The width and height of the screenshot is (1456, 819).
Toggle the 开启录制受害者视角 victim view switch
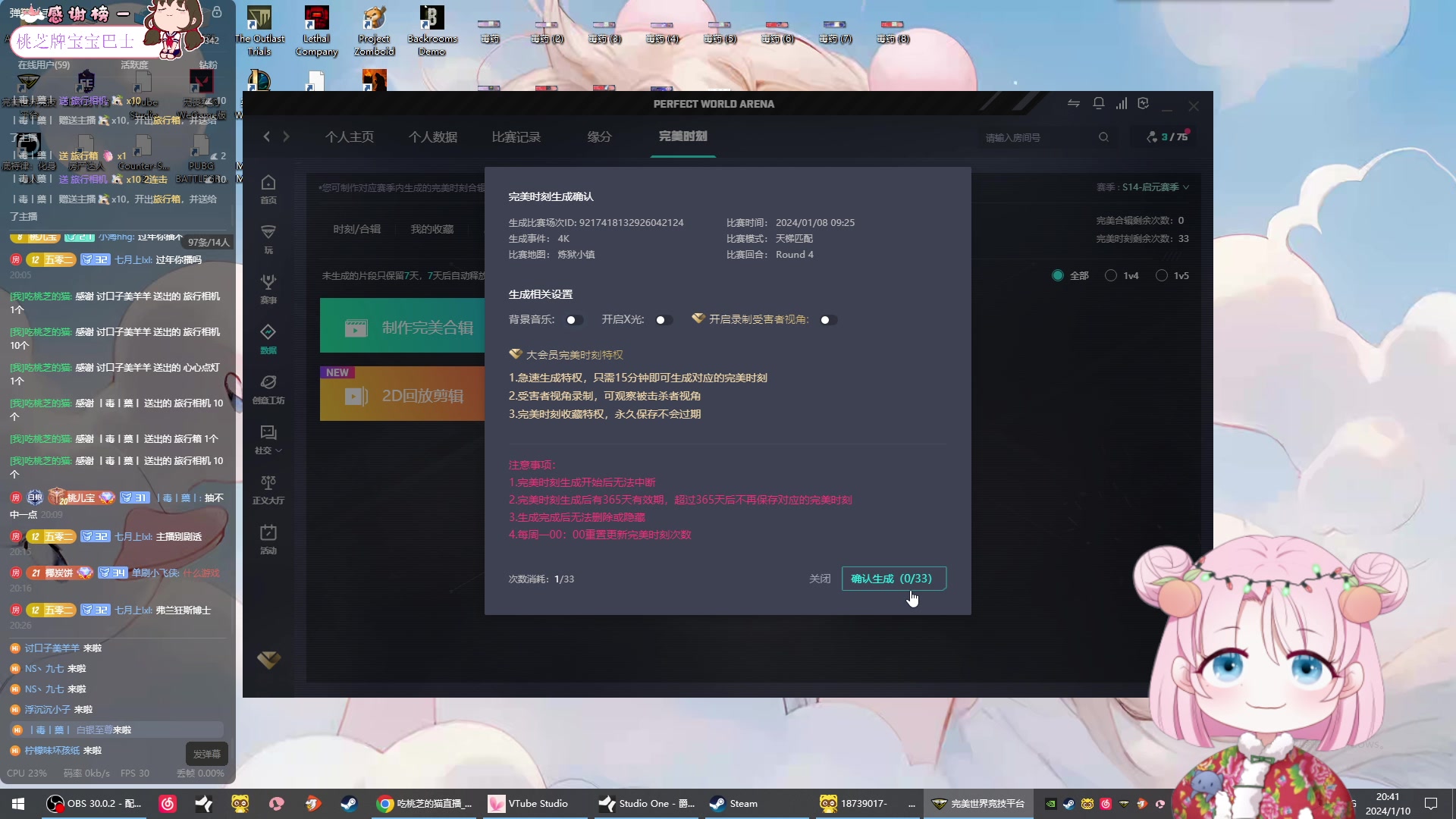[828, 320]
